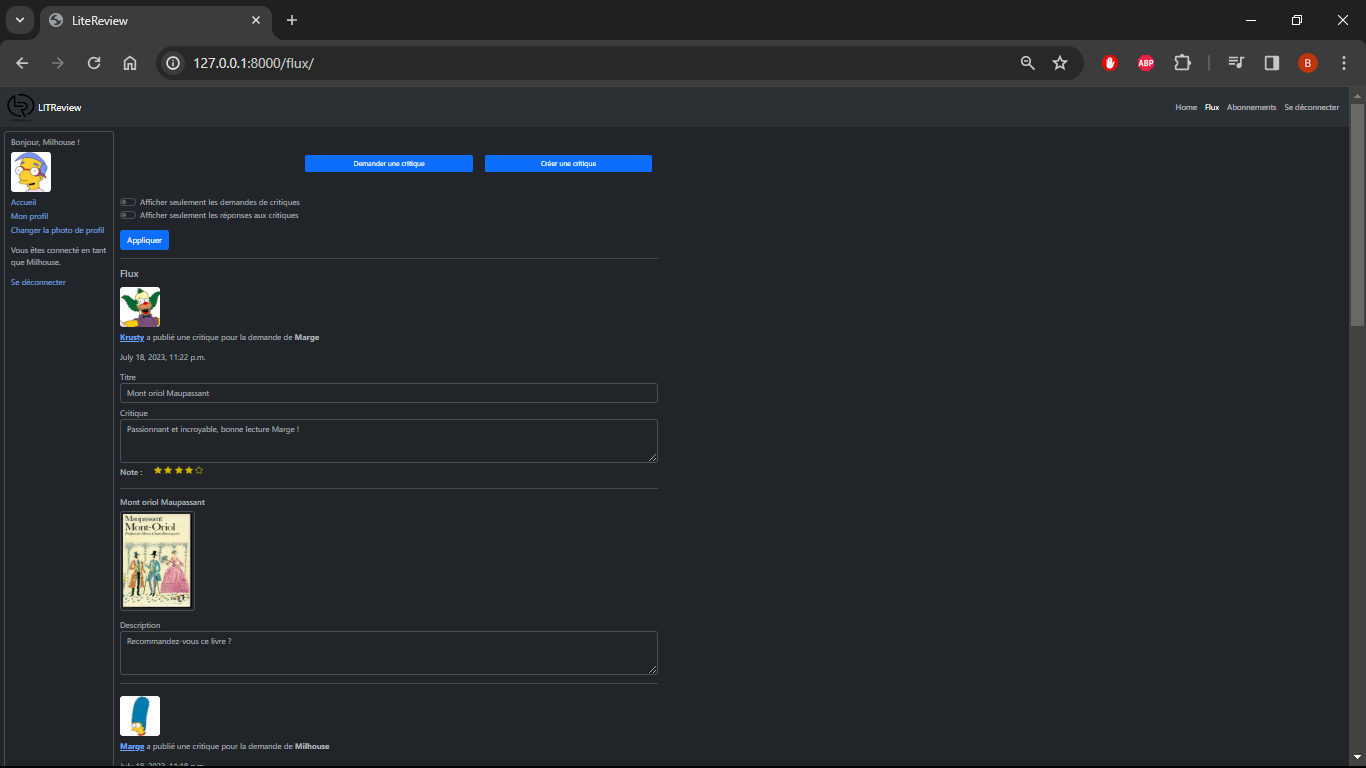Open the tab search dropdown arrow
Screen dimensions: 1366x768
pyautogui.click(x=19, y=20)
